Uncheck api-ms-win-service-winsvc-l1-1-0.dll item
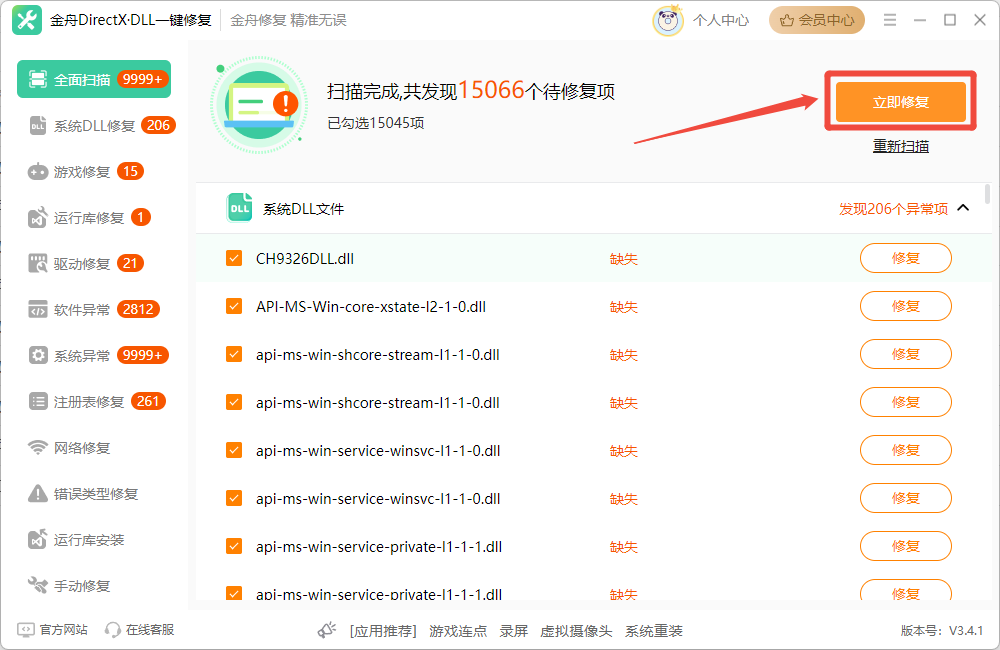 pyautogui.click(x=233, y=450)
